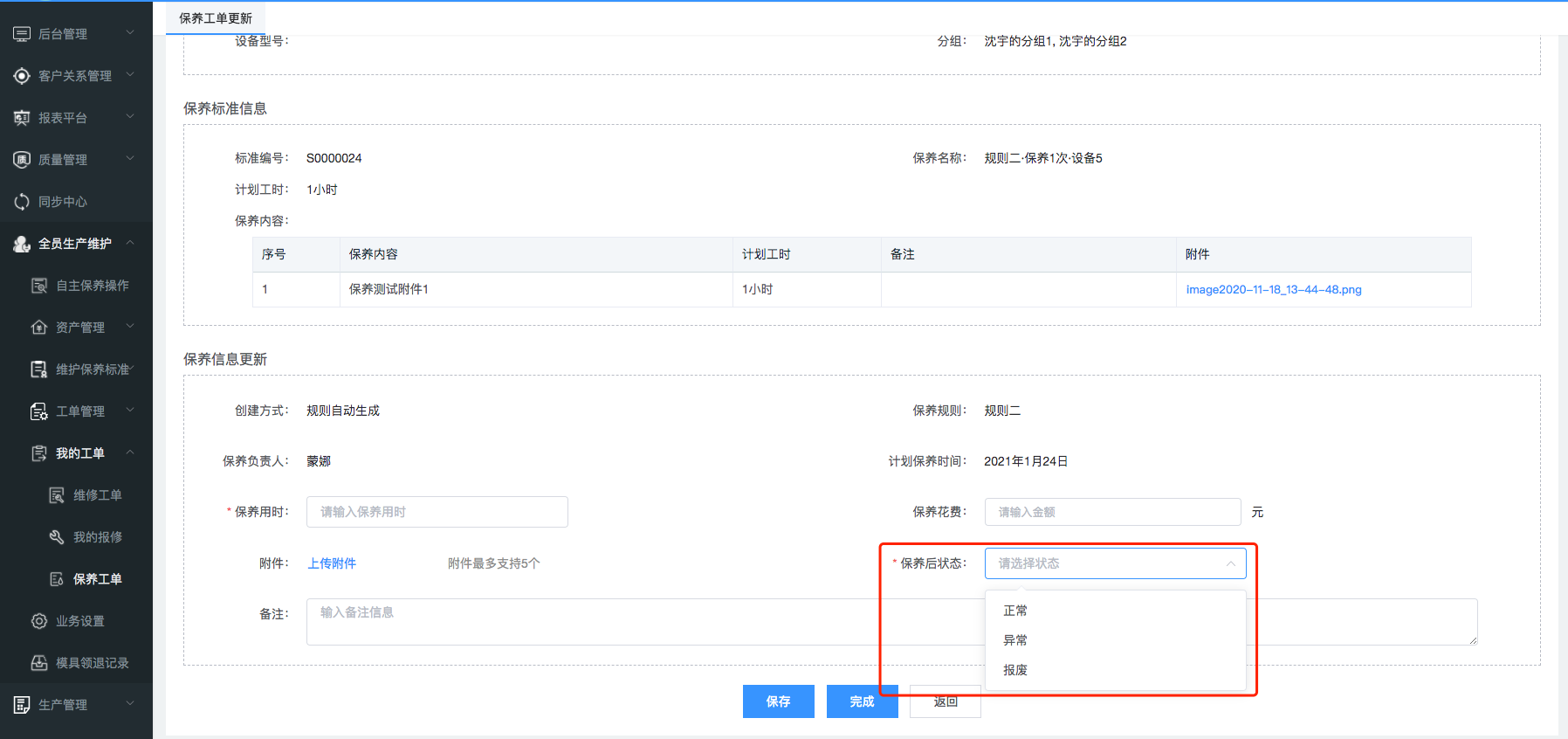1568x739 pixels.
Task: Click the 自主保养操作 icon
Action: [x=39, y=286]
